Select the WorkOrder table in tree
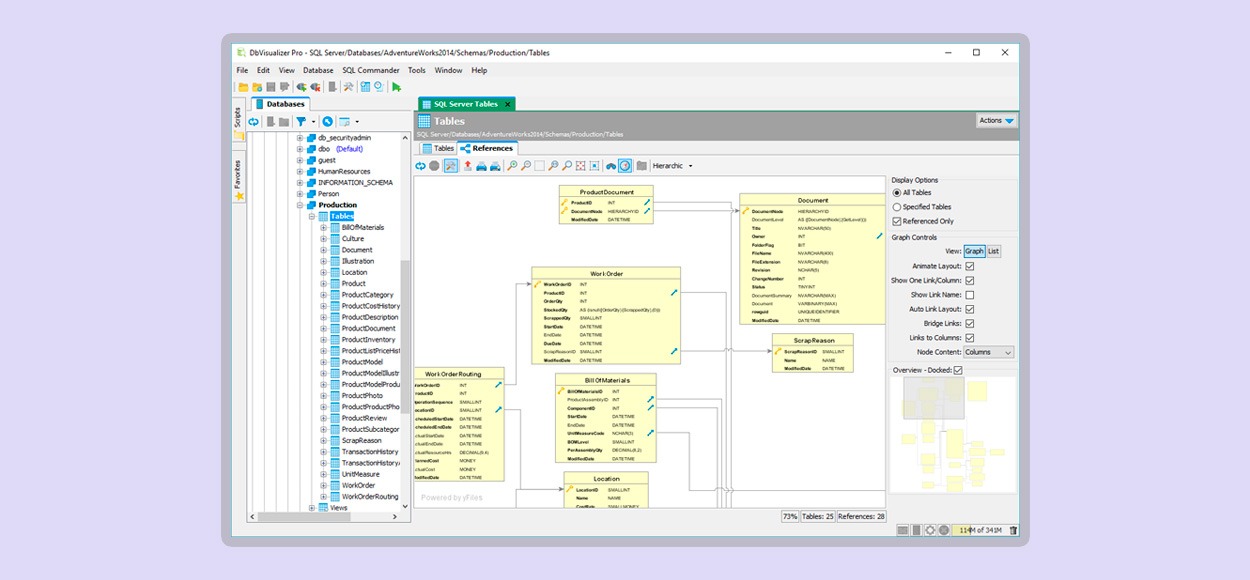The width and height of the screenshot is (1250, 580). click(x=358, y=486)
